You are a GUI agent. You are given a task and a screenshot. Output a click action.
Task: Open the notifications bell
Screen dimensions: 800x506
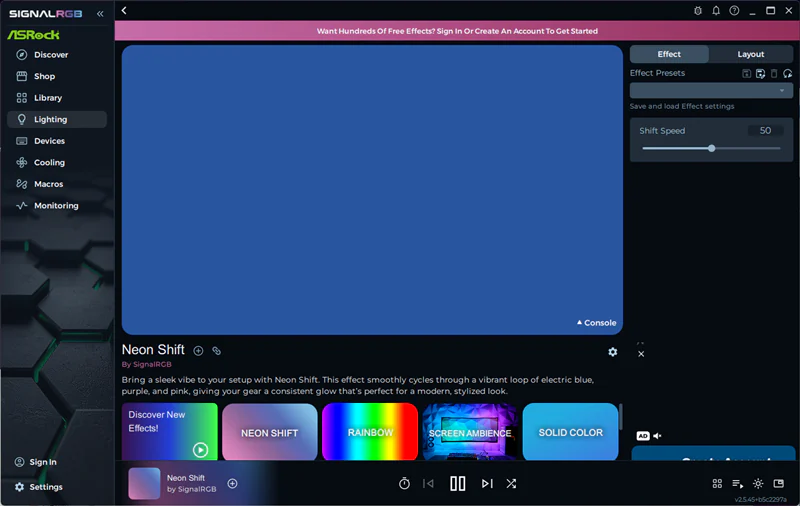[x=716, y=11]
